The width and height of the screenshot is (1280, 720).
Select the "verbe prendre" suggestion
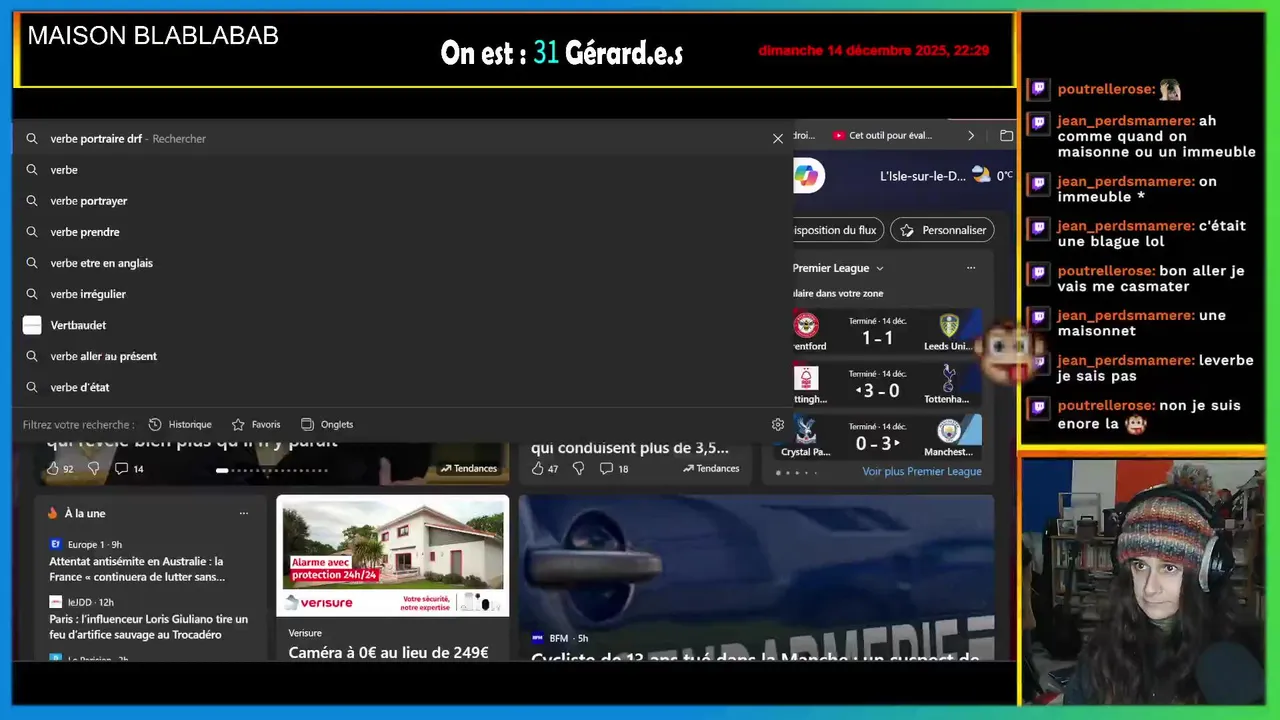(x=403, y=232)
